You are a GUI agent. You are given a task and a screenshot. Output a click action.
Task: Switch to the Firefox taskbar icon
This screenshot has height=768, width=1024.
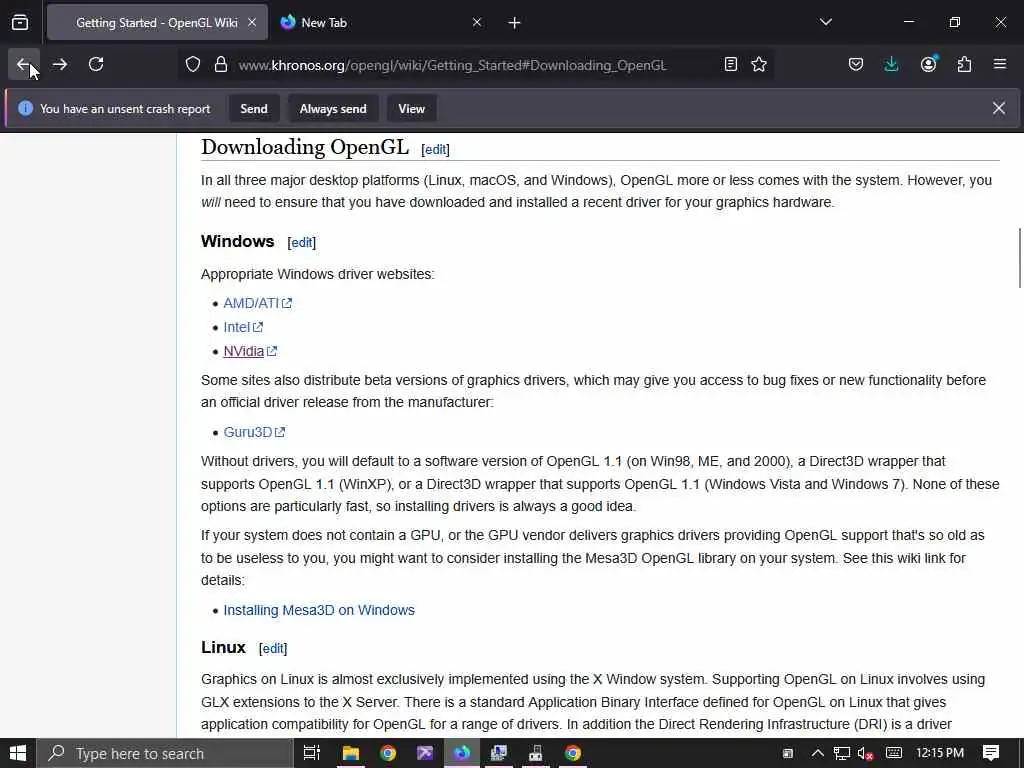click(462, 754)
